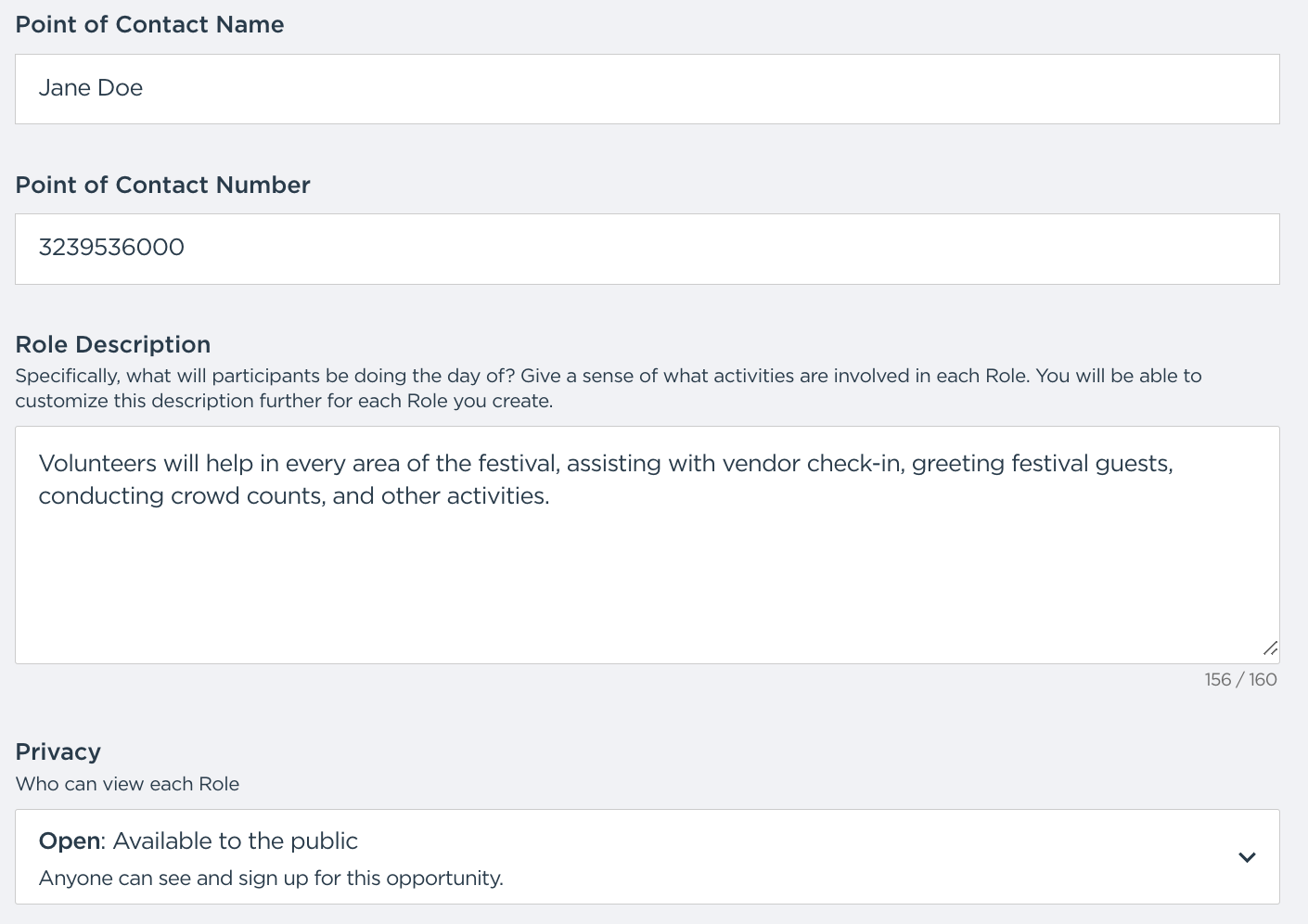Click 'Anyone can see and sign up' description

point(271,879)
